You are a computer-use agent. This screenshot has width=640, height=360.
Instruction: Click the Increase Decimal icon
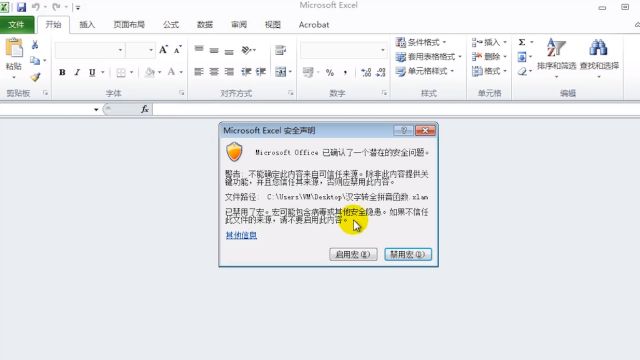point(366,73)
